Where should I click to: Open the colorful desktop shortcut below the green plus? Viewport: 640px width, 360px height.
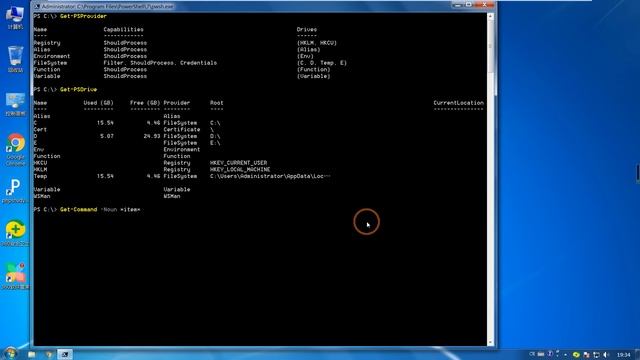pos(16,276)
